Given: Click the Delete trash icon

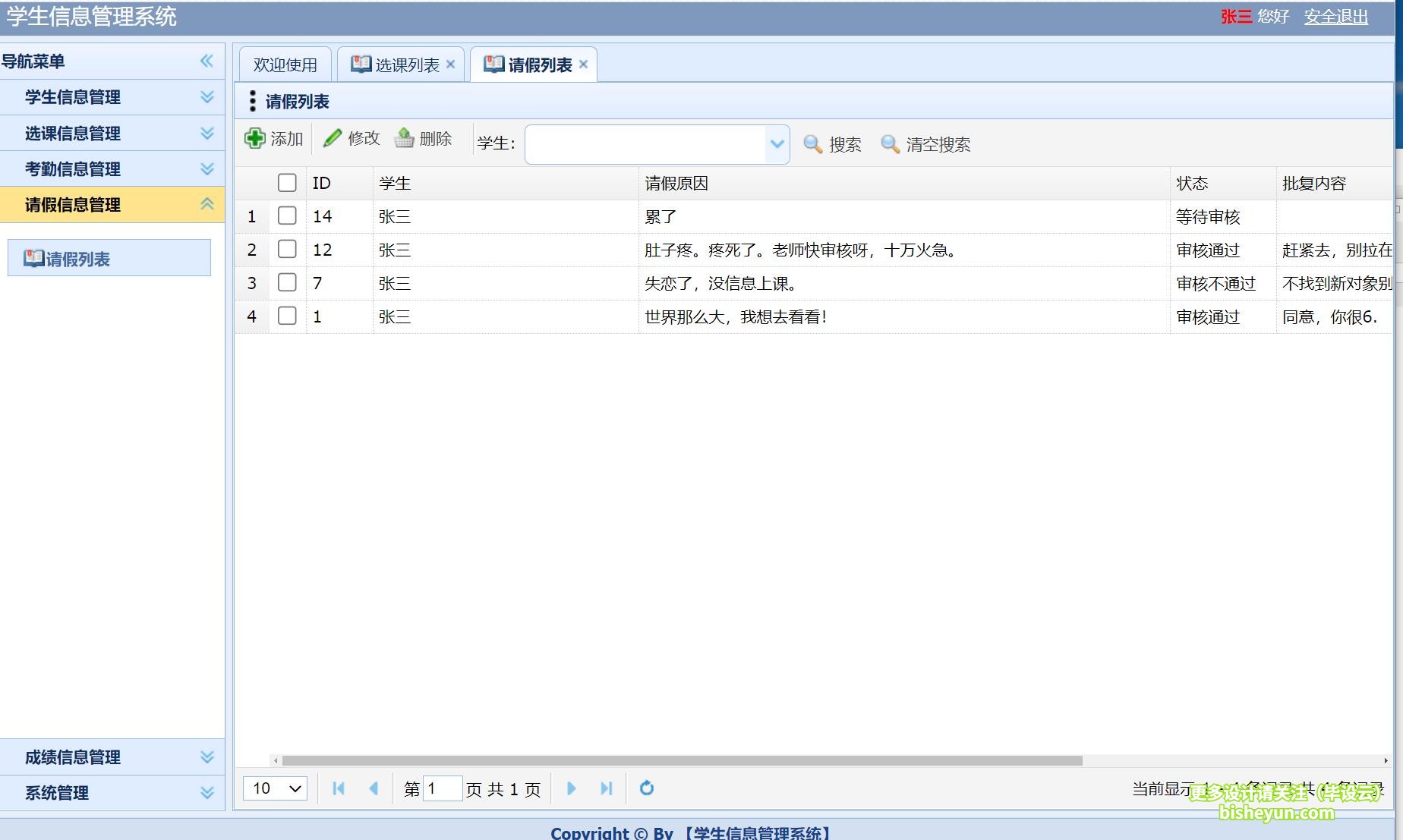Looking at the screenshot, I should 405,138.
